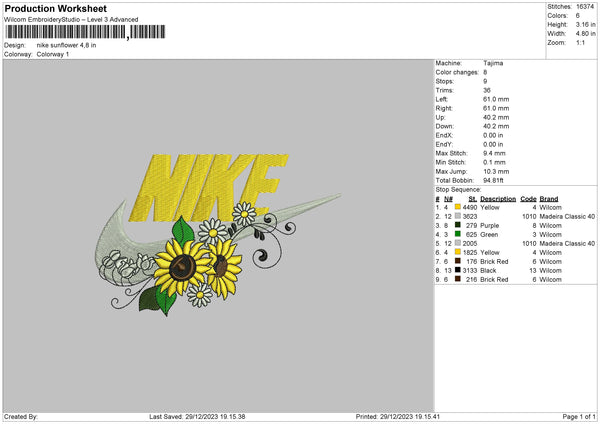Select the nike sunflower embroidery design preview
The height and width of the screenshot is (424, 600).
pos(218,235)
